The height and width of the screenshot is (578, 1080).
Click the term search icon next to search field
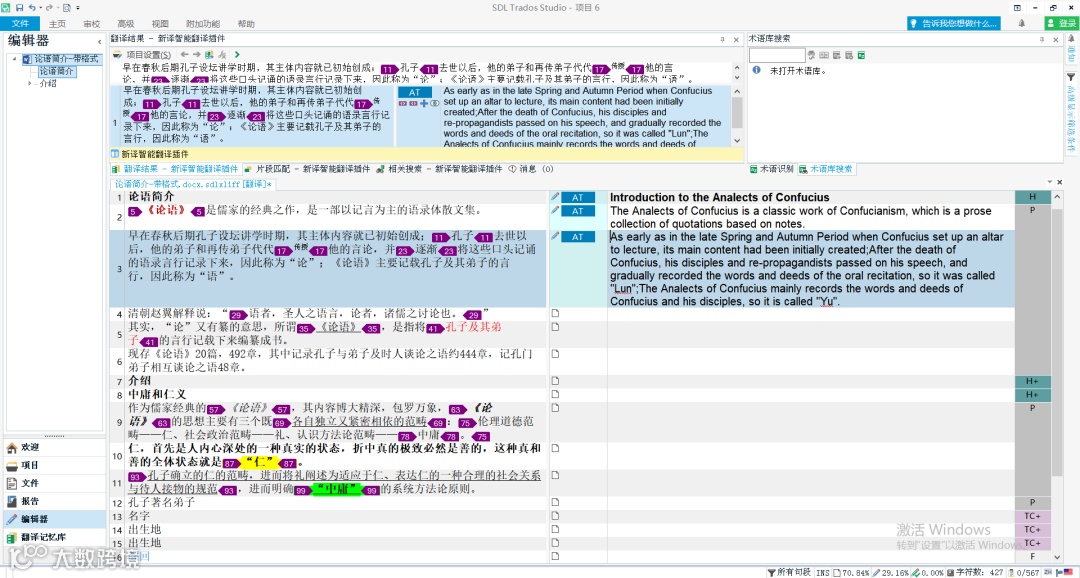(x=812, y=55)
